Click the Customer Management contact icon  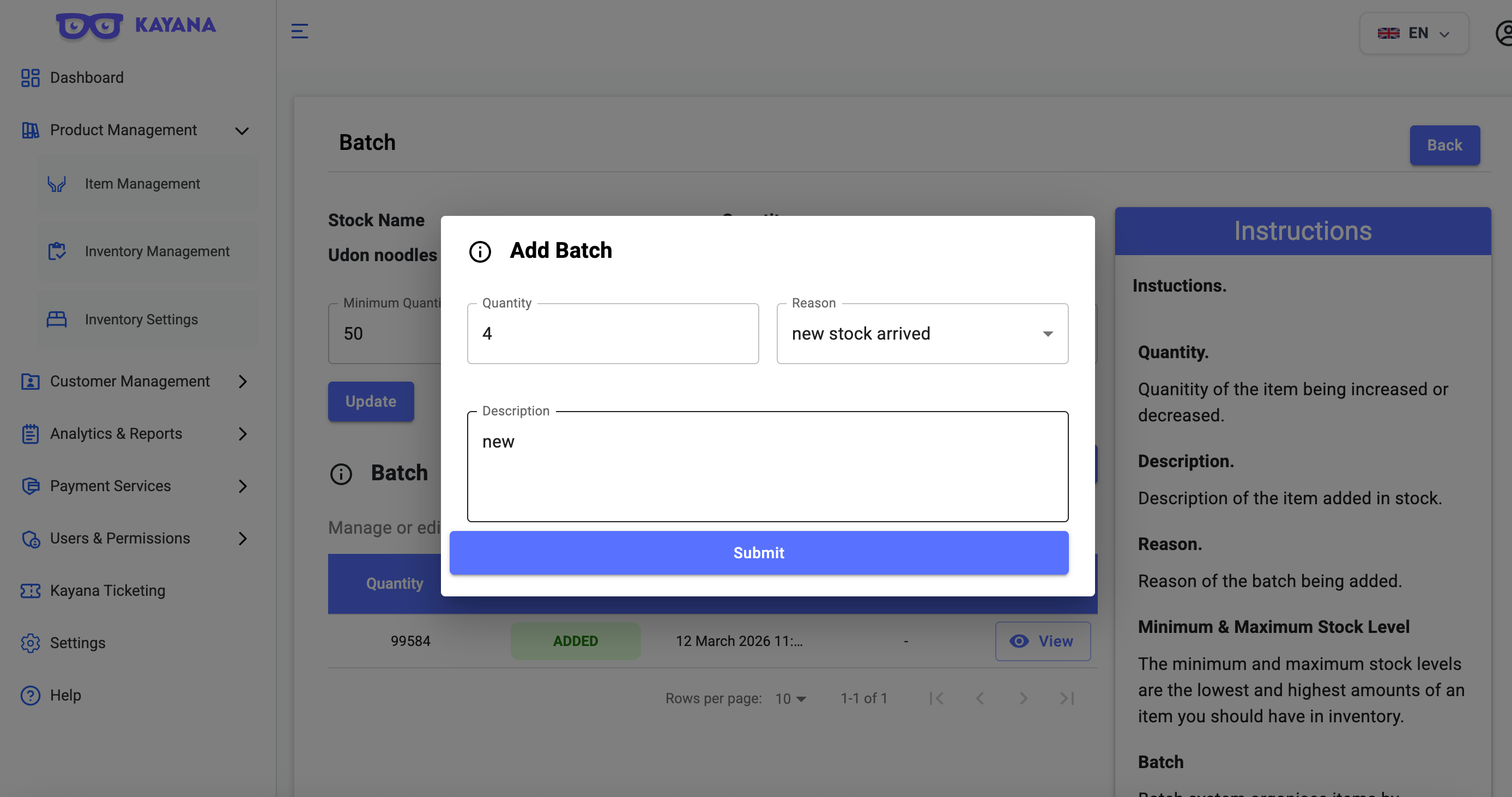click(x=30, y=382)
